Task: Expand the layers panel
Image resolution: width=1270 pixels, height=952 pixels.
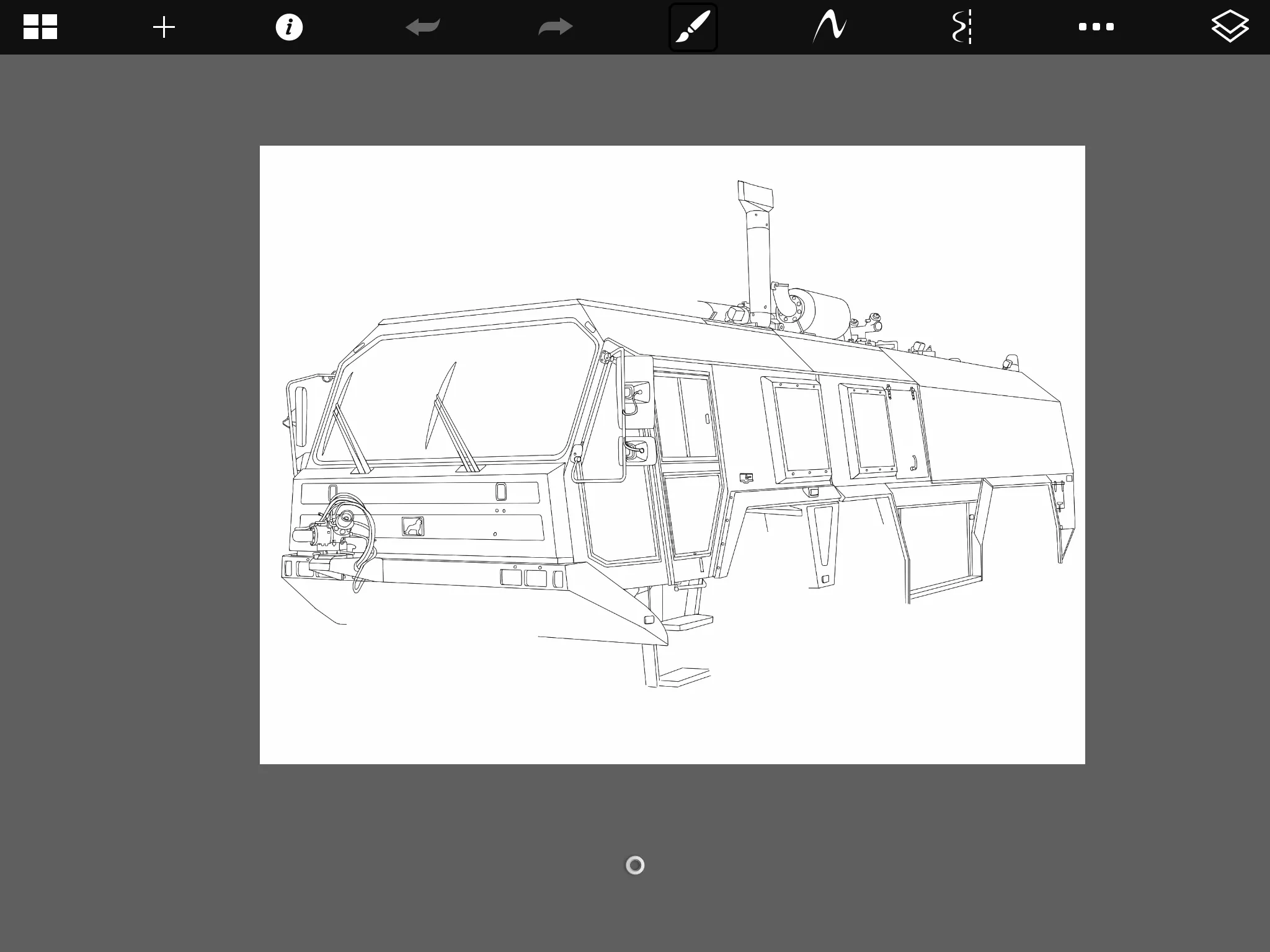Action: pos(1230,27)
